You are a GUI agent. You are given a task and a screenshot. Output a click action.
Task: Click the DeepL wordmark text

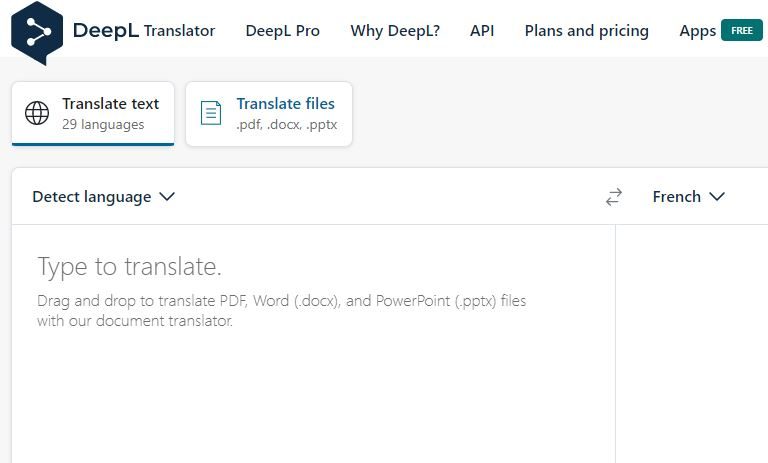pyautogui.click(x=105, y=31)
